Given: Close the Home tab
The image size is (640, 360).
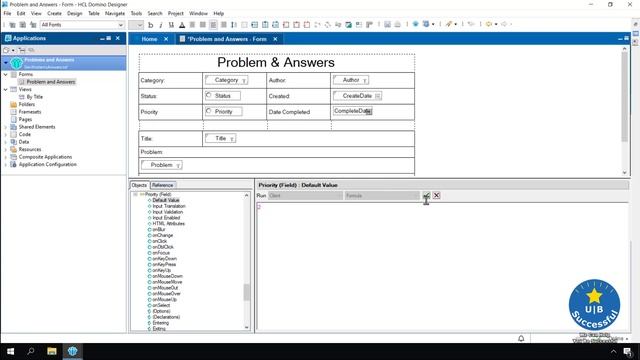Looking at the screenshot, I should pyautogui.click(x=166, y=39).
